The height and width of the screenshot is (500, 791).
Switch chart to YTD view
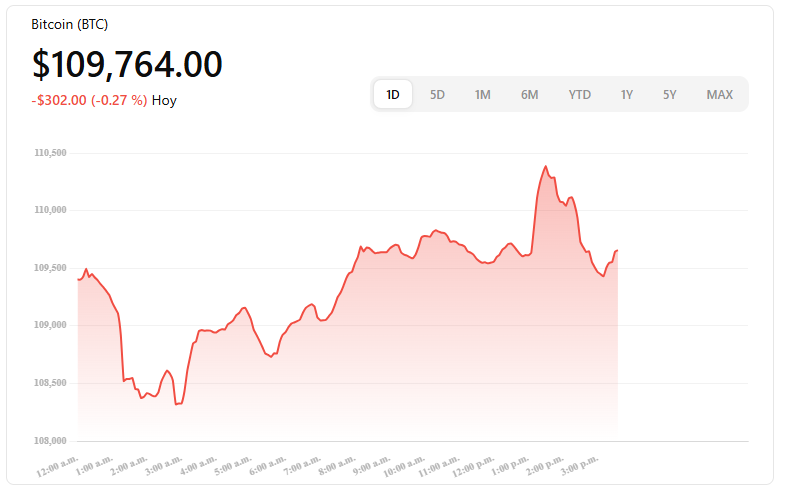[579, 95]
